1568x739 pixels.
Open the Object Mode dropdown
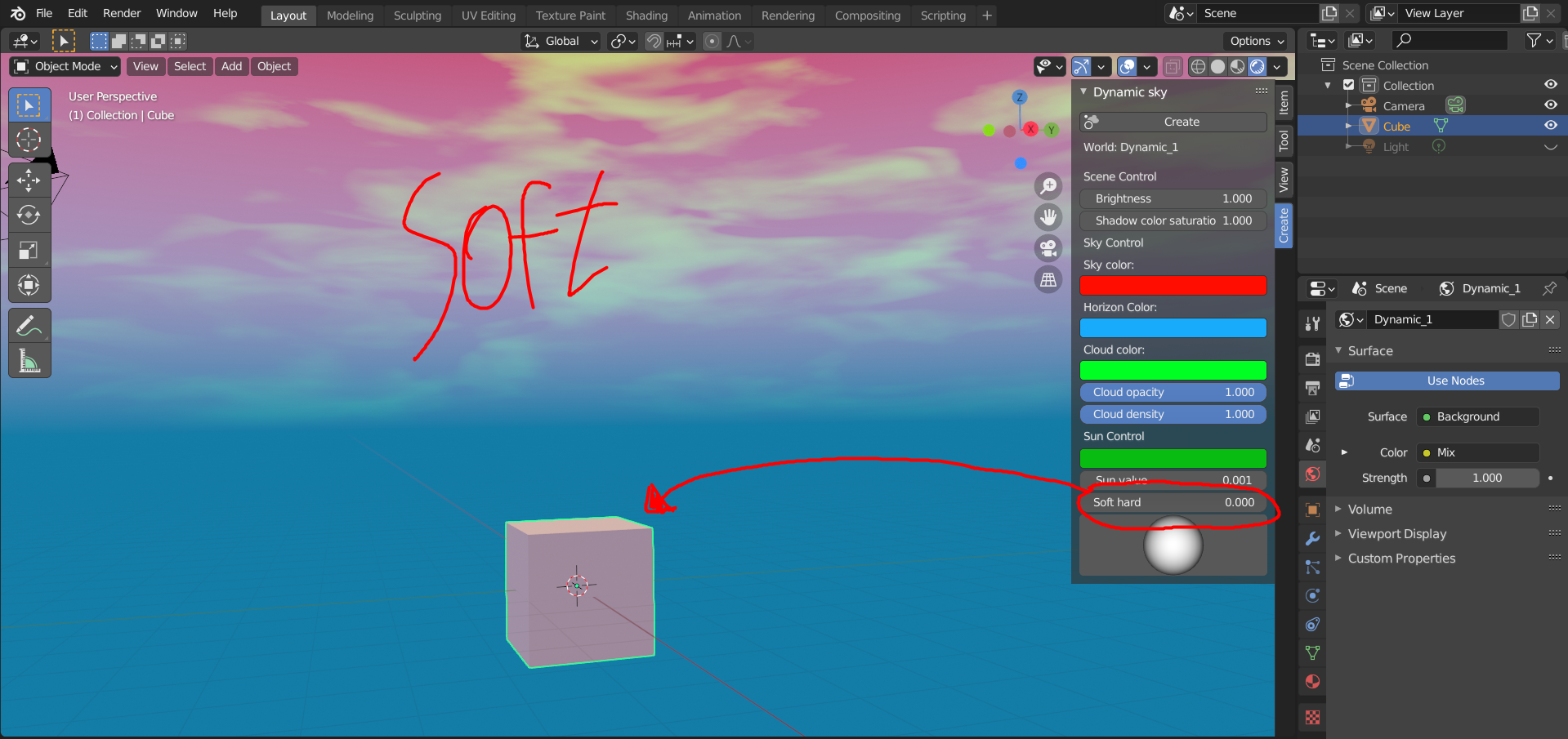point(65,66)
